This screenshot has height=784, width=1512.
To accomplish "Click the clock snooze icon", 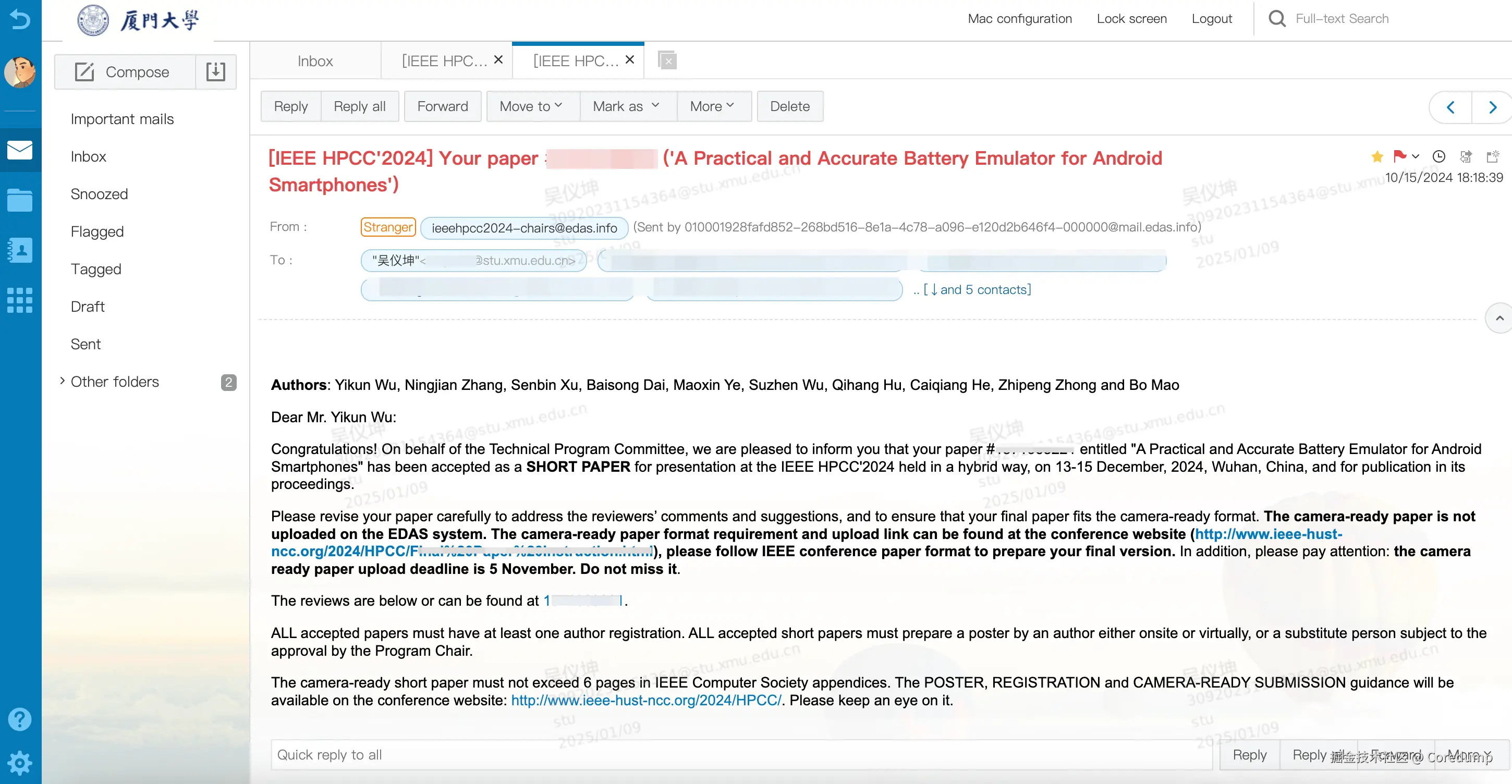I will [x=1438, y=156].
